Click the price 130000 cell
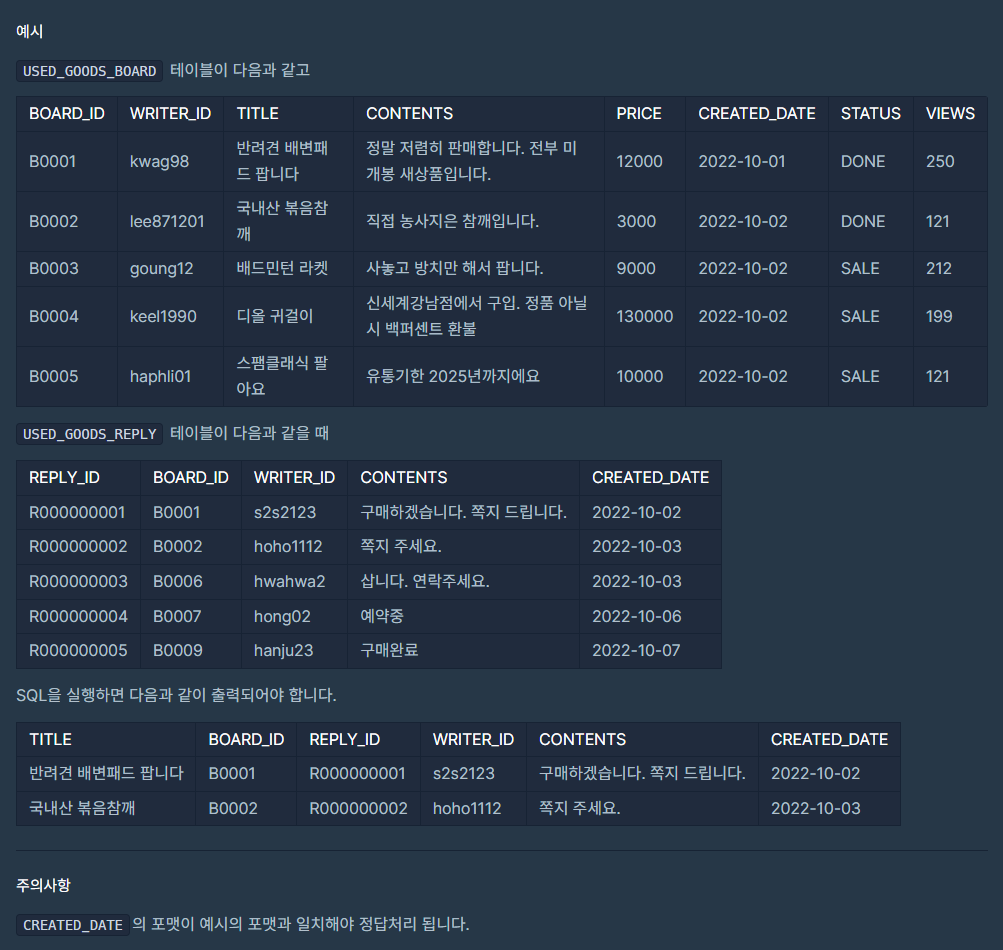Image resolution: width=1003 pixels, height=950 pixels. pyautogui.click(x=644, y=316)
